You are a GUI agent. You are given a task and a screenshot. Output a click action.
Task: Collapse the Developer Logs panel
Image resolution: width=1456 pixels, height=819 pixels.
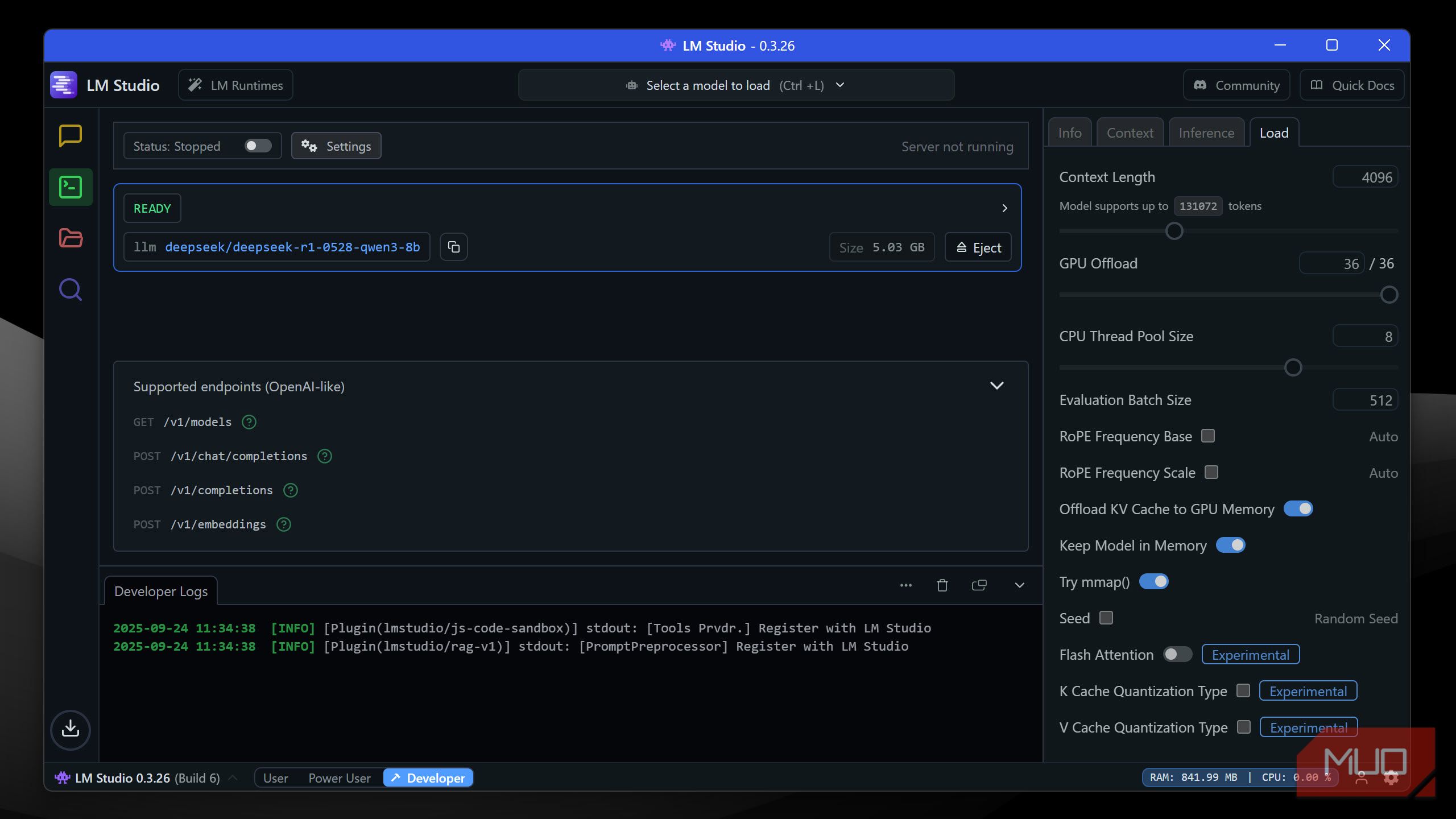point(1020,585)
